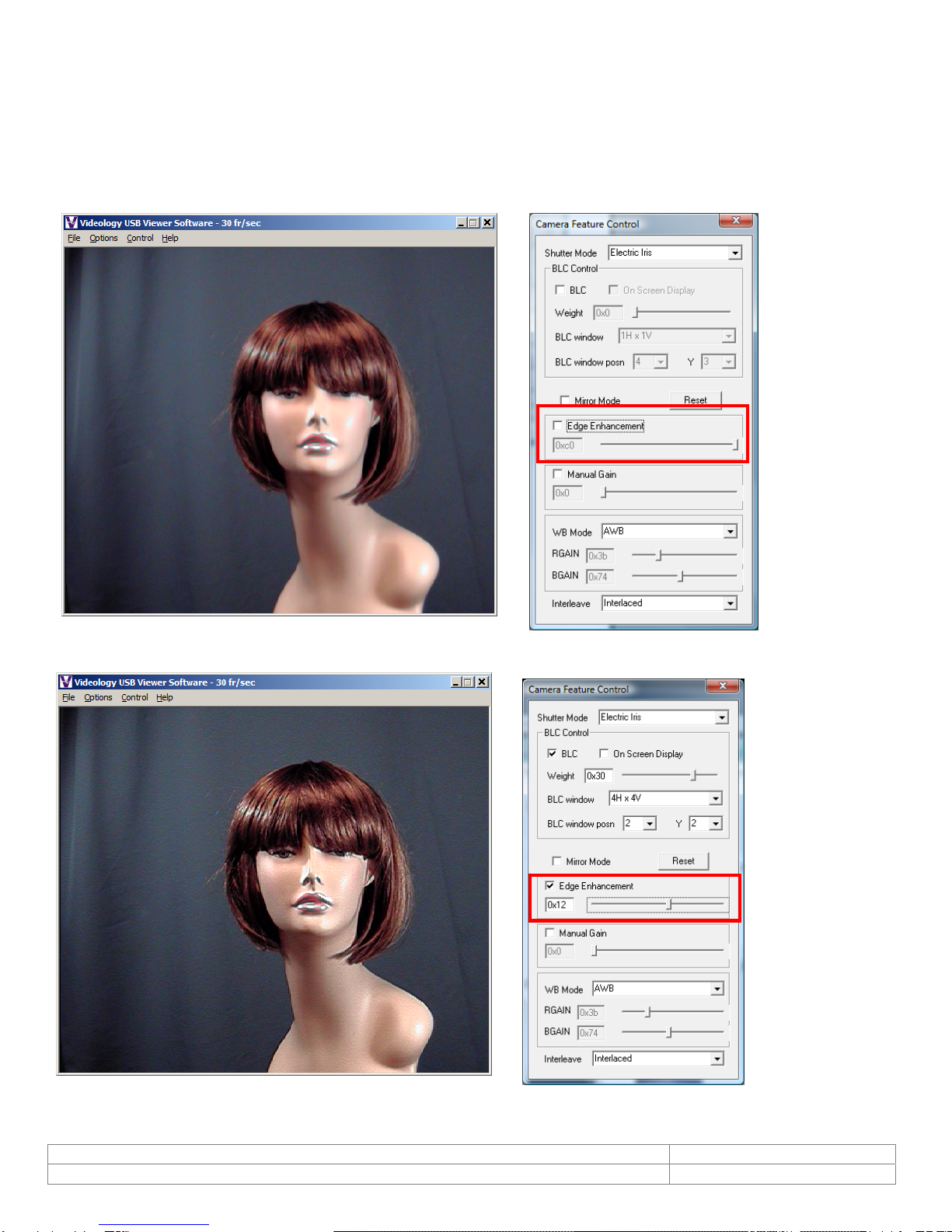Screen dimensions: 952x1232
Task: Open Options menu in lower viewer window
Action: (x=98, y=697)
